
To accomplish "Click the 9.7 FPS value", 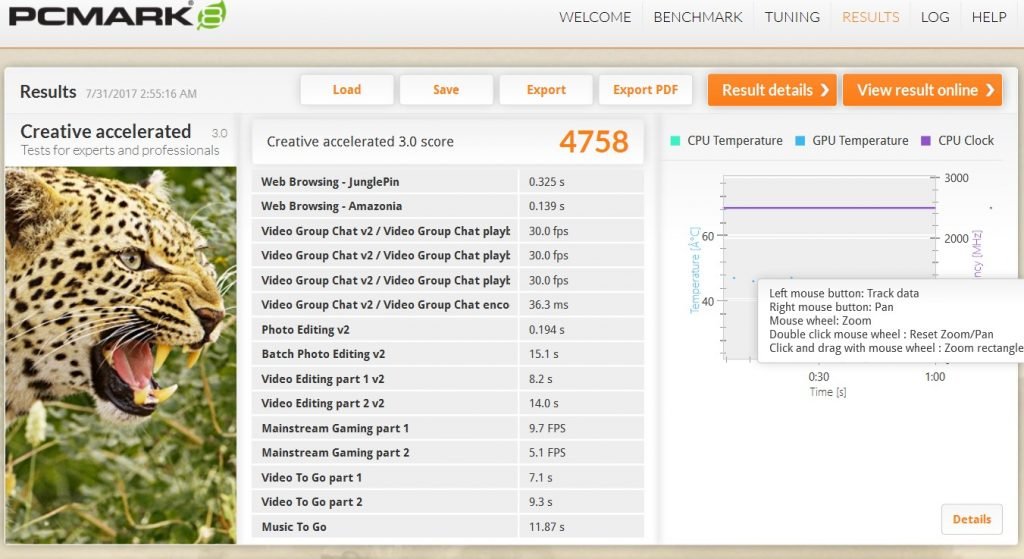I will point(547,428).
